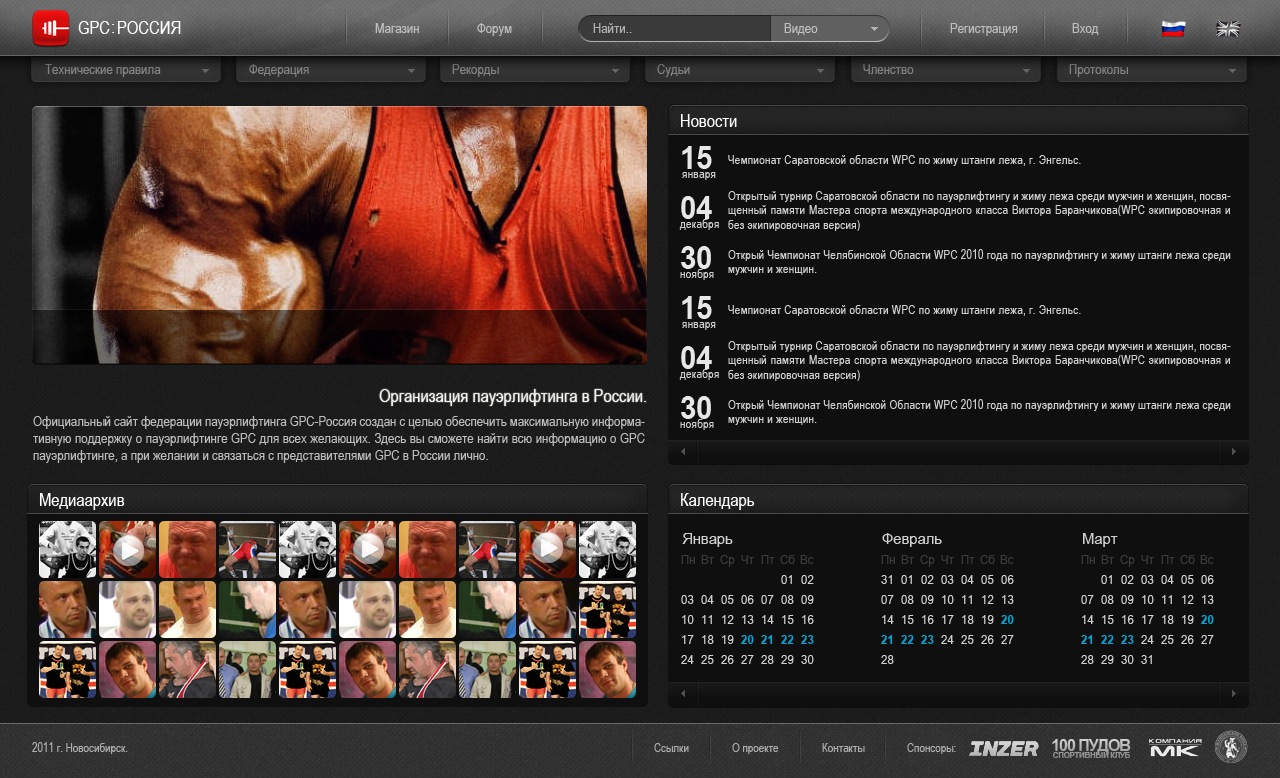
Task: Expand the Федерация dropdown
Action: pos(331,70)
